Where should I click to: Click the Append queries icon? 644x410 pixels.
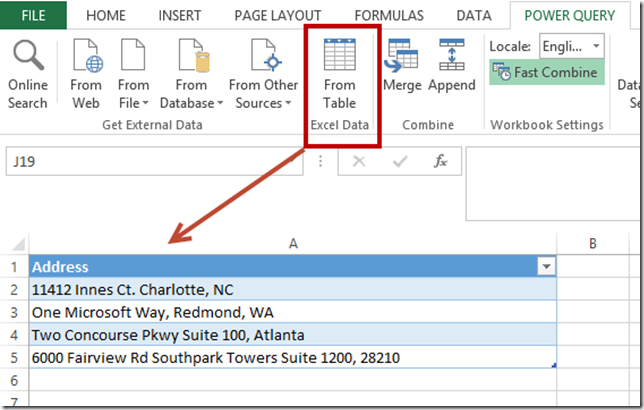point(452,66)
